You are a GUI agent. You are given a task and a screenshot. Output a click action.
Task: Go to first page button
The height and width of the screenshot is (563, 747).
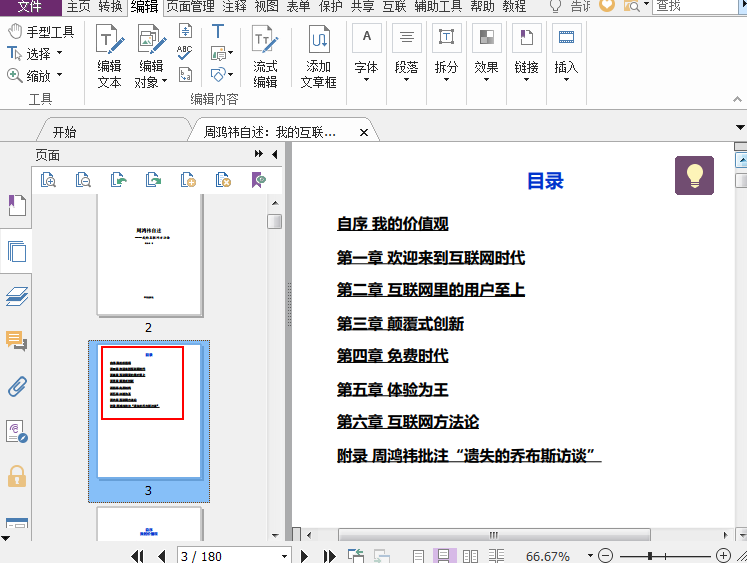[137, 556]
